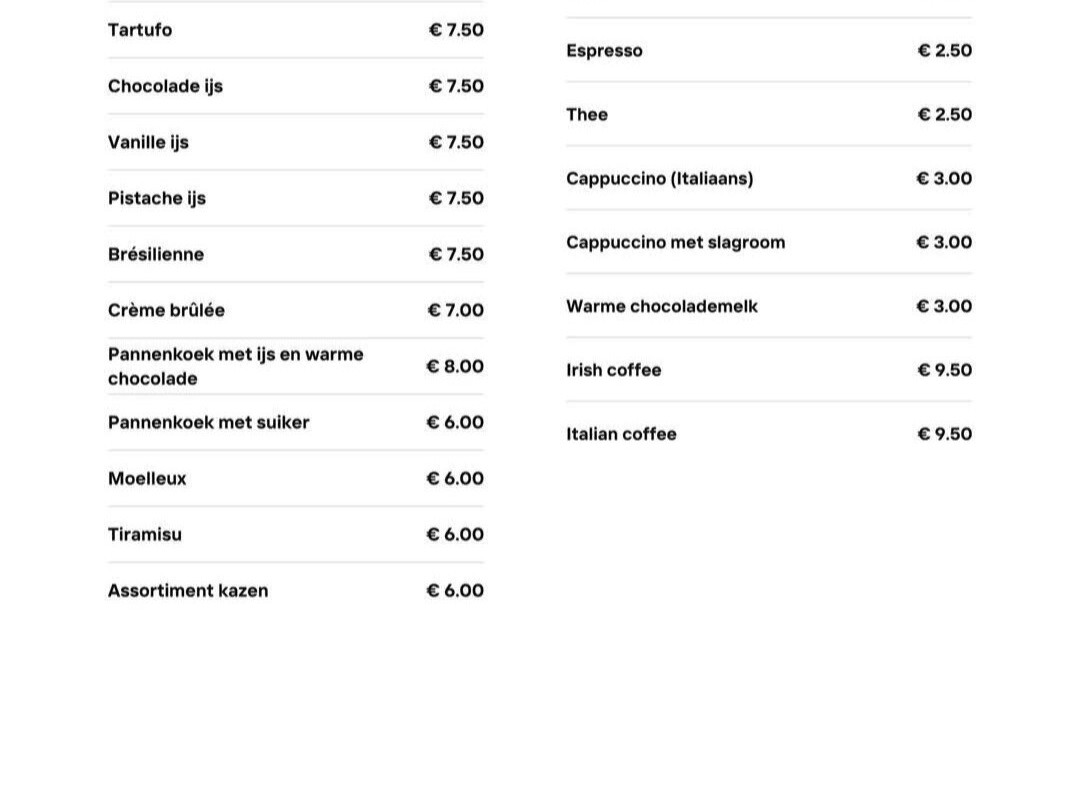Image resolution: width=1080 pixels, height=808 pixels.
Task: Select Cappuccino met slagroom
Action: tap(675, 242)
